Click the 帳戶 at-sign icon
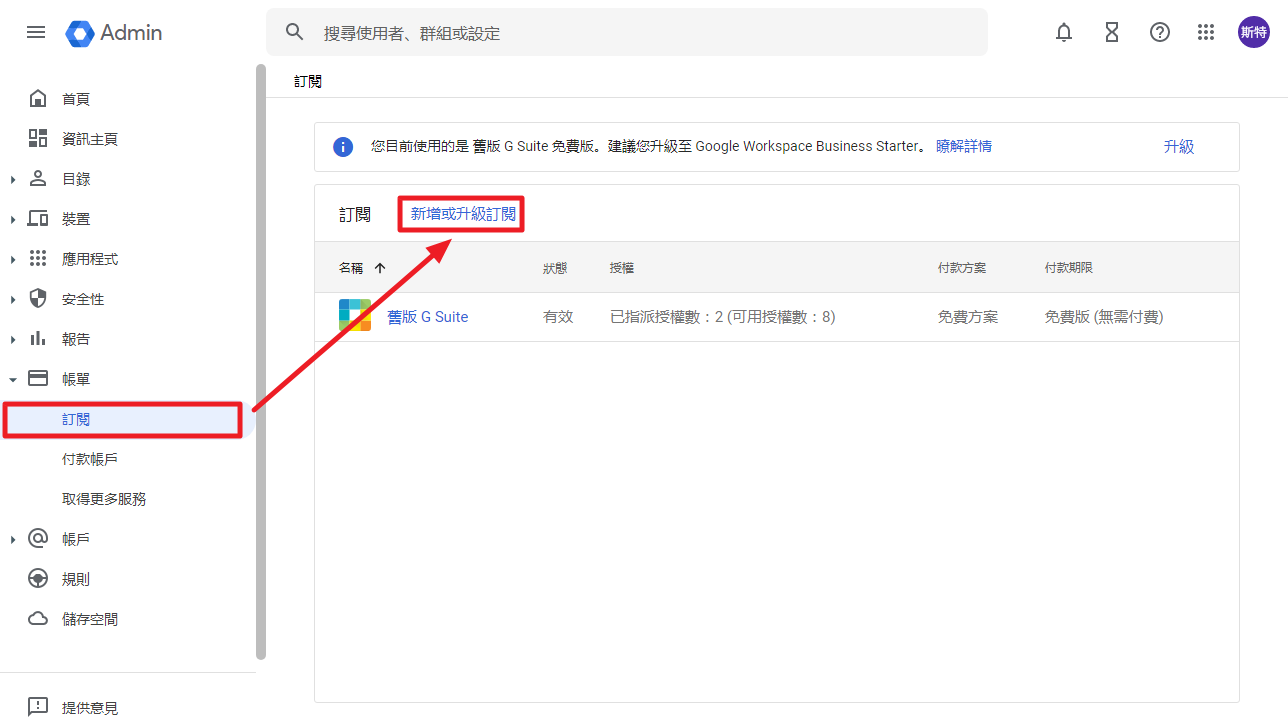The width and height of the screenshot is (1288, 725). point(38,538)
